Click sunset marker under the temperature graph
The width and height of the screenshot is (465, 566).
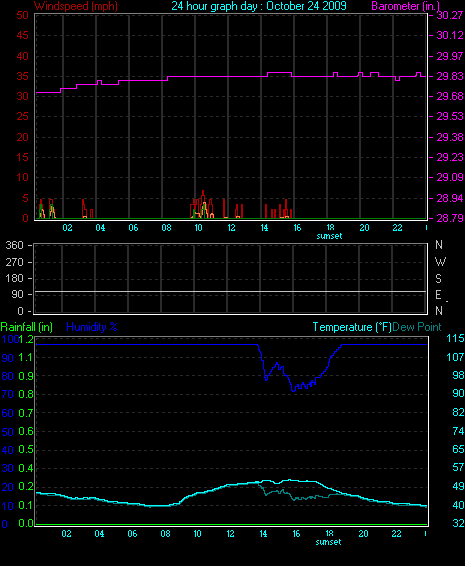[328, 542]
